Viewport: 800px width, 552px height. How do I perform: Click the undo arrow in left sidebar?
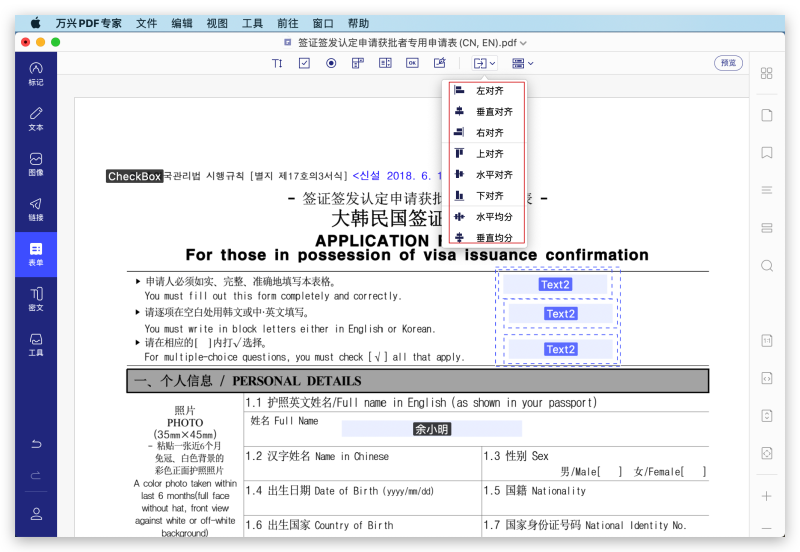pyautogui.click(x=36, y=444)
